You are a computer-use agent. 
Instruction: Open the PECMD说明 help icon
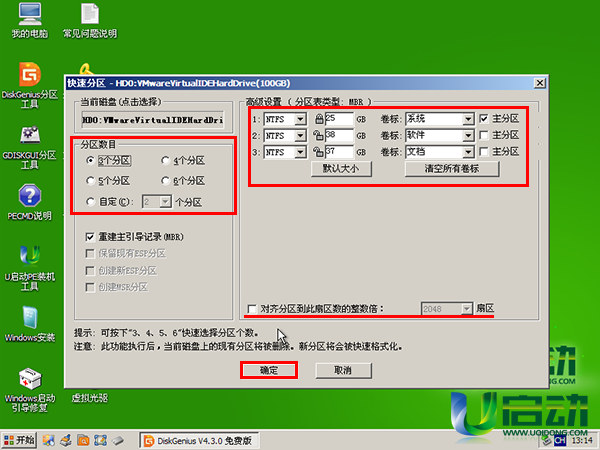click(x=30, y=202)
